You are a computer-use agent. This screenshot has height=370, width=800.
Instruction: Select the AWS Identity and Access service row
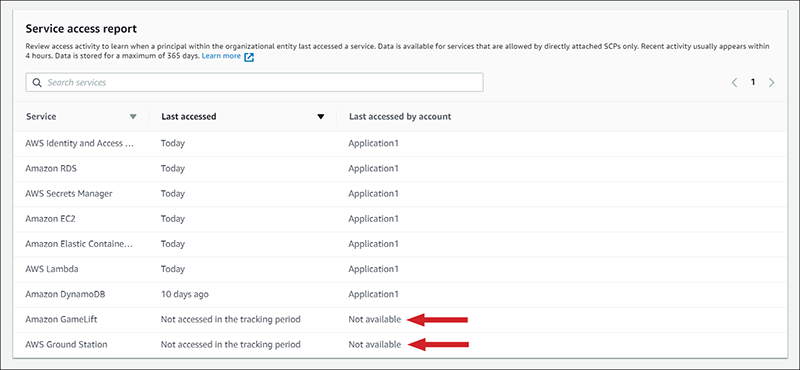tap(400, 143)
